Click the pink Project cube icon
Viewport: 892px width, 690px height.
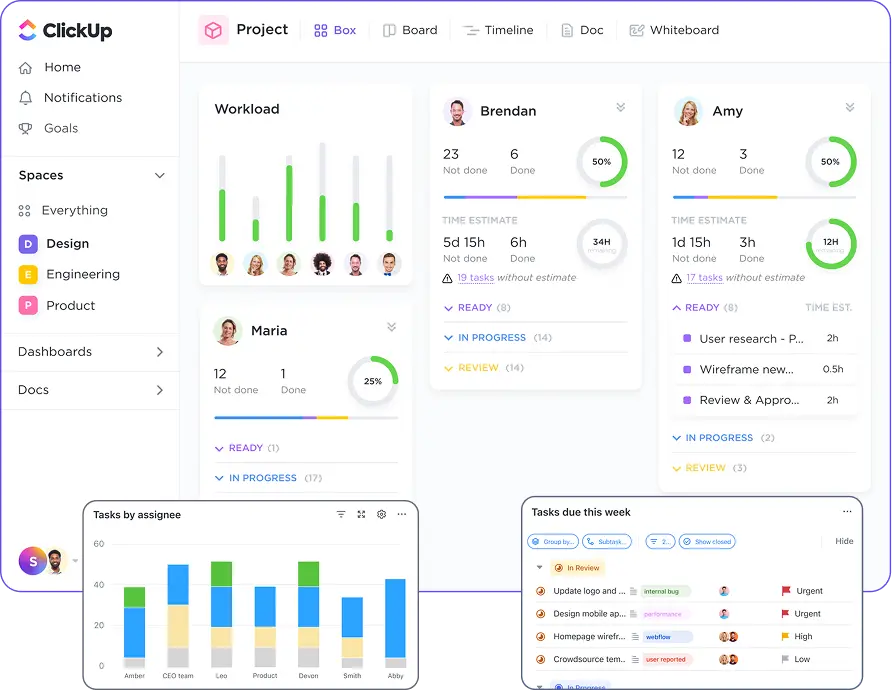point(213,30)
